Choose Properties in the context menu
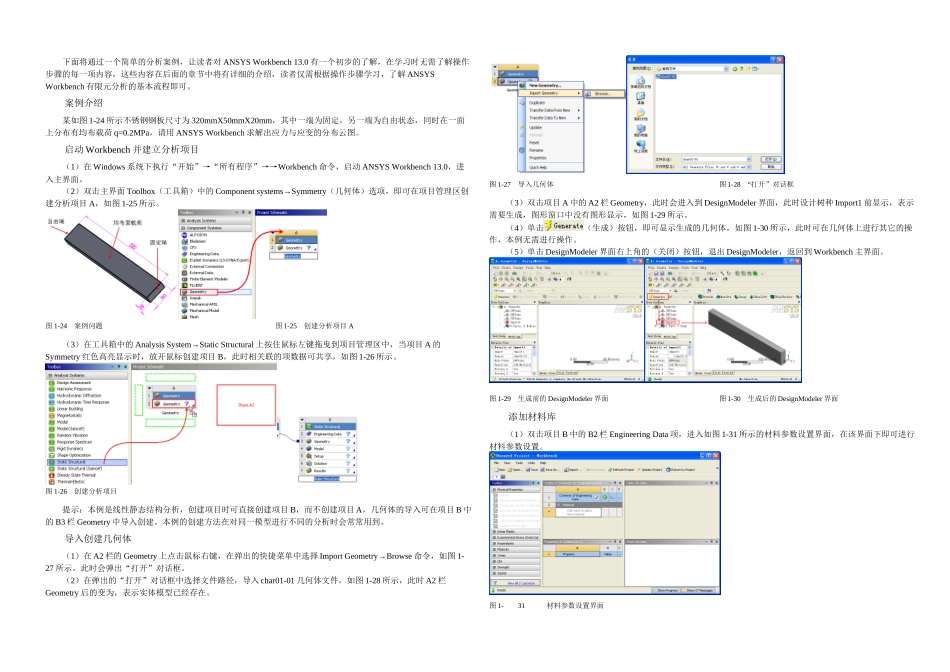The image size is (950, 672). tap(551, 158)
